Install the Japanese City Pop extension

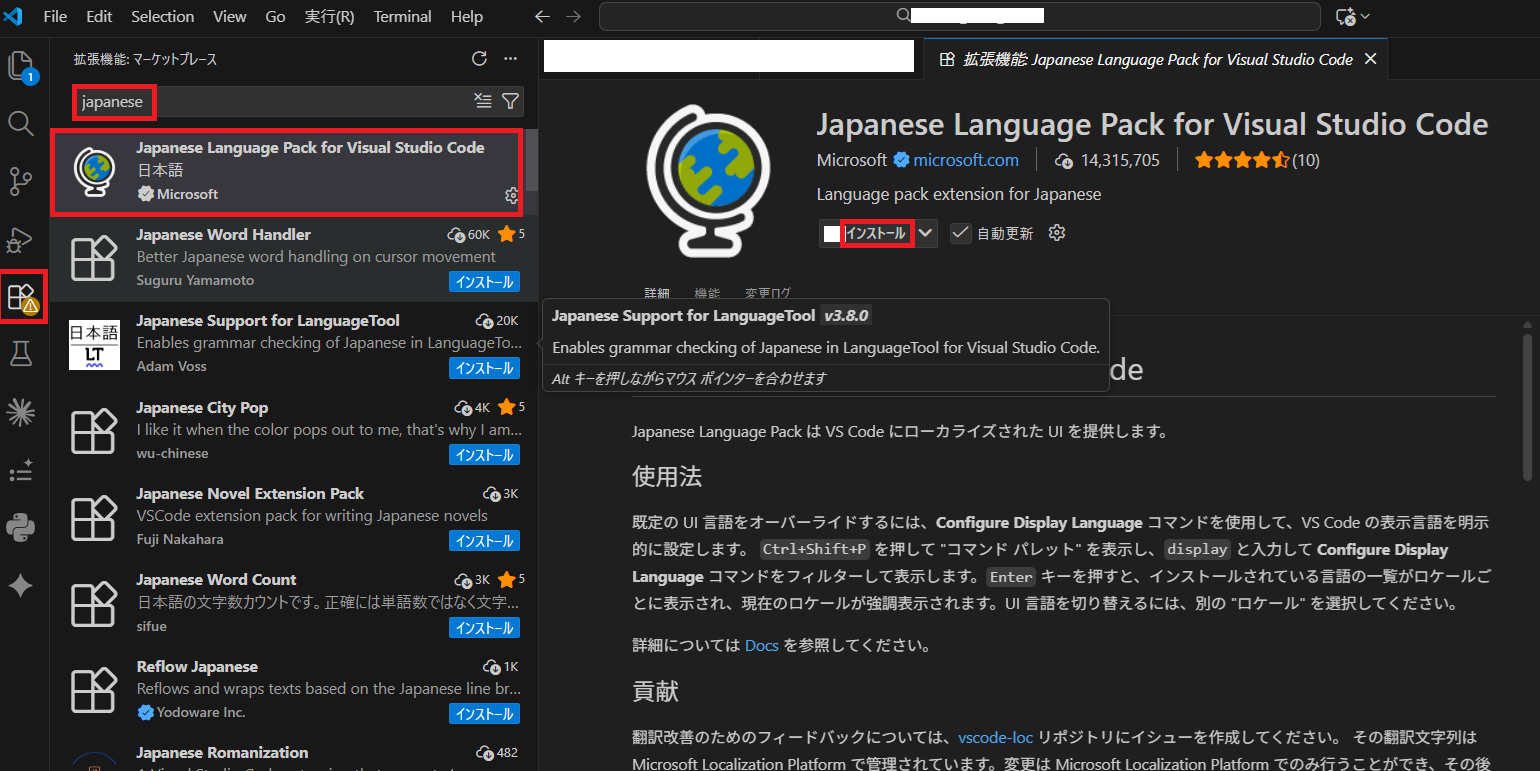click(x=484, y=455)
